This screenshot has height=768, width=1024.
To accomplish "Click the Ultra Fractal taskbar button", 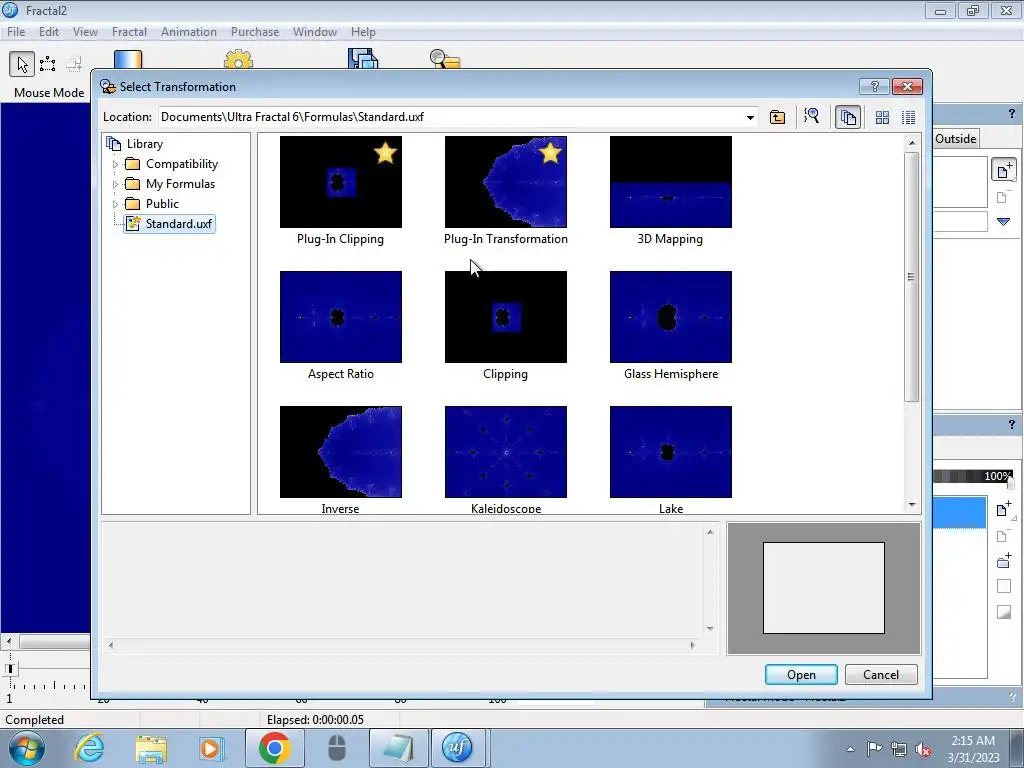I will click(x=457, y=748).
